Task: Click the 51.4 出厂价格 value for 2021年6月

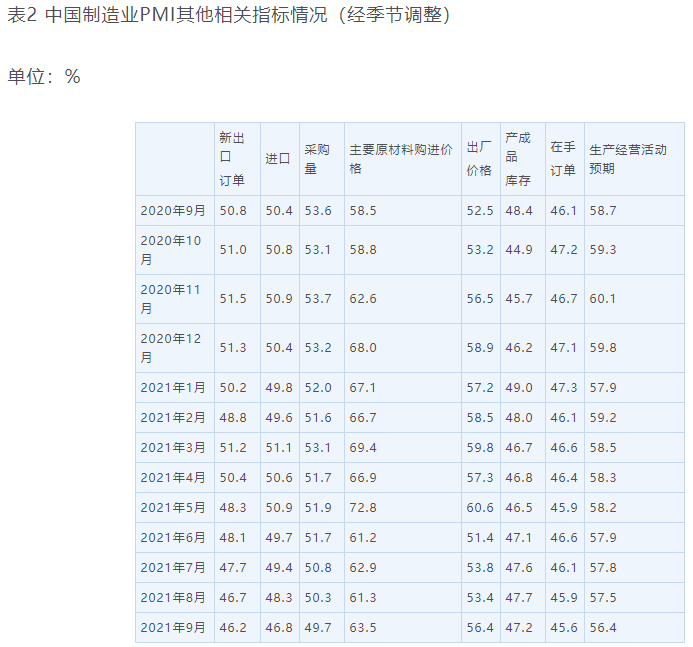Action: click(480, 538)
